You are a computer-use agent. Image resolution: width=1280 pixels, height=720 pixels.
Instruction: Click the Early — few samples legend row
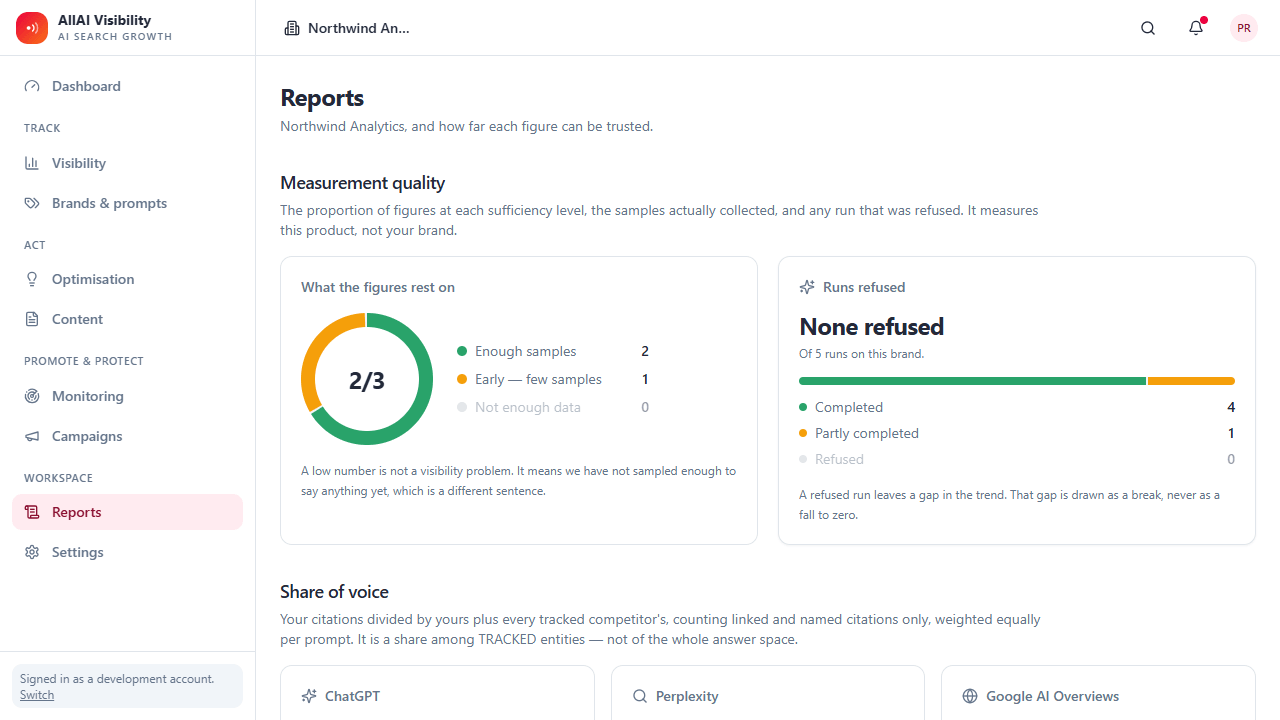point(553,379)
